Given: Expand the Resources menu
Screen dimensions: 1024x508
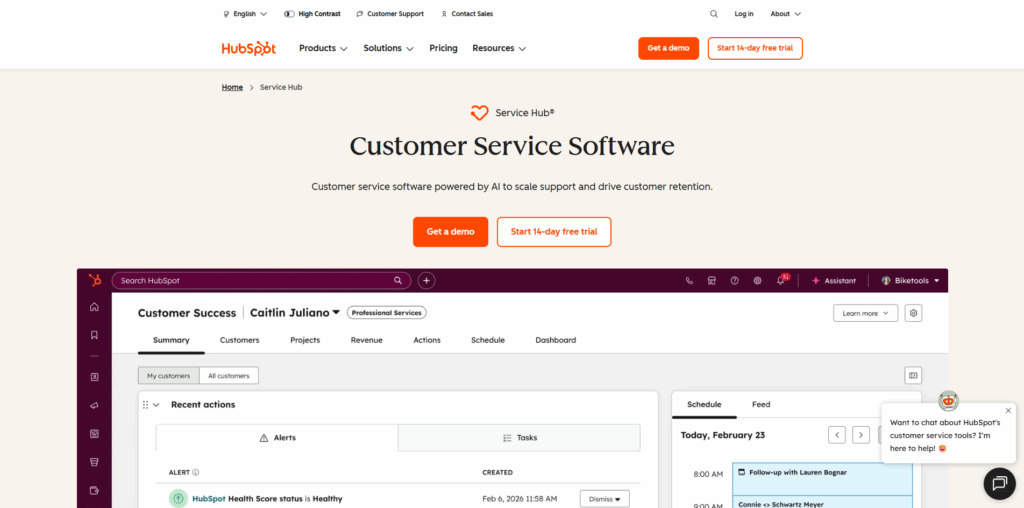Looking at the screenshot, I should [500, 48].
